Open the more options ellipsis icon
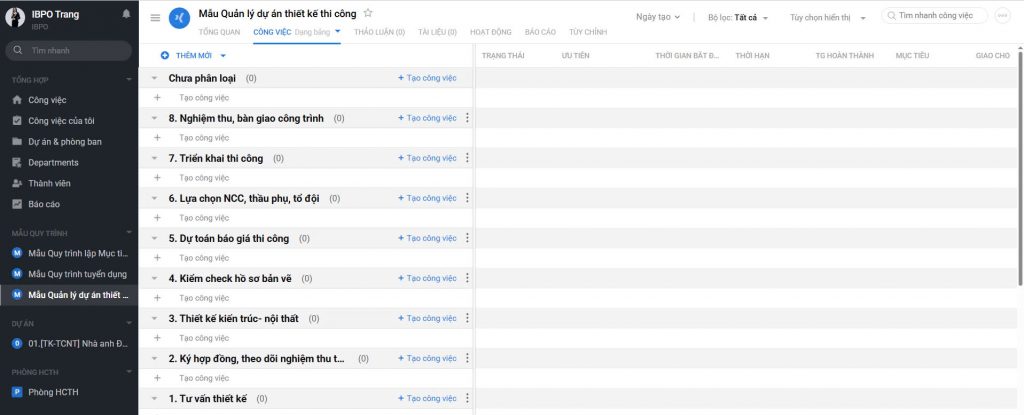 click(x=1002, y=16)
